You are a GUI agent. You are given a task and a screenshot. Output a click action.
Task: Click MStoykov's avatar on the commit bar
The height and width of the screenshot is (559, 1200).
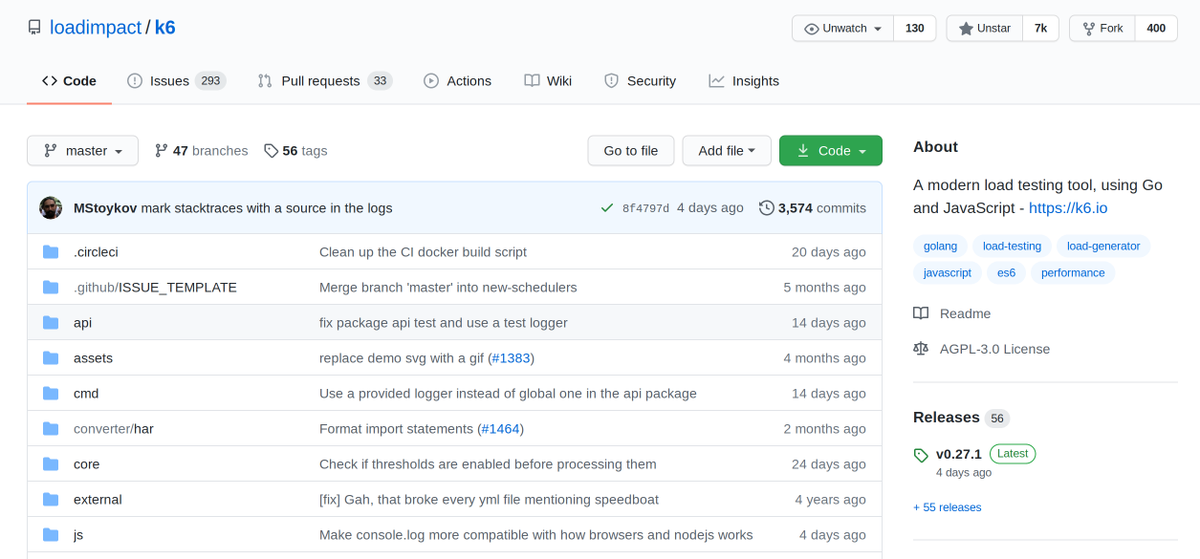[x=51, y=208]
